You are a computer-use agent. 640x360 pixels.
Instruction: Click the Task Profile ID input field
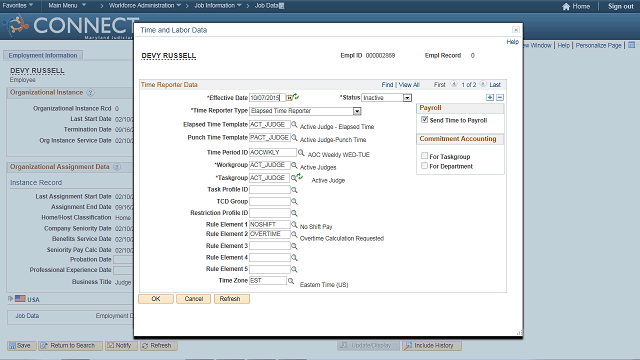click(269, 190)
